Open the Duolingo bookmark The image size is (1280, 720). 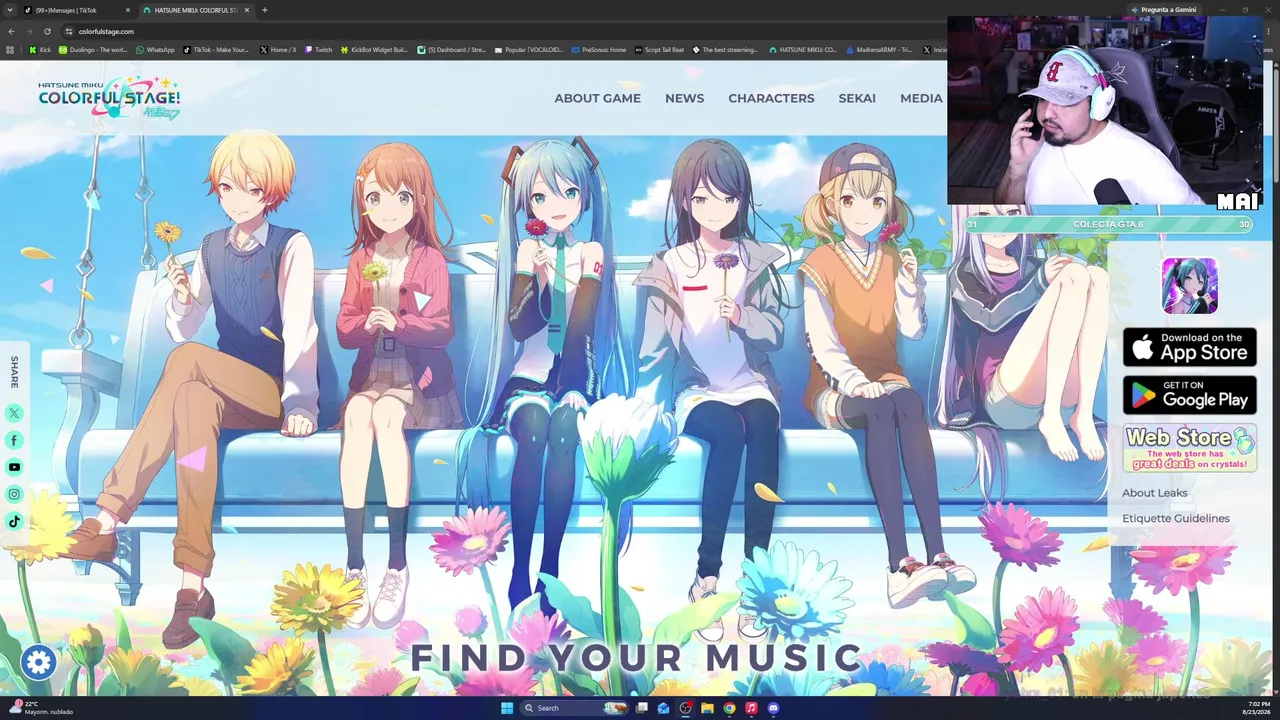[x=93, y=49]
